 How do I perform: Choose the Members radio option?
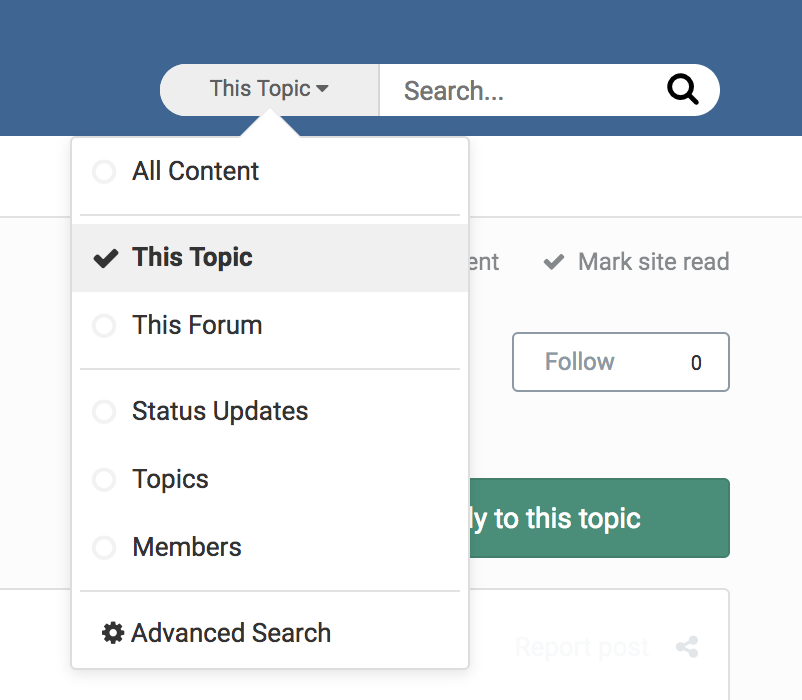[104, 548]
